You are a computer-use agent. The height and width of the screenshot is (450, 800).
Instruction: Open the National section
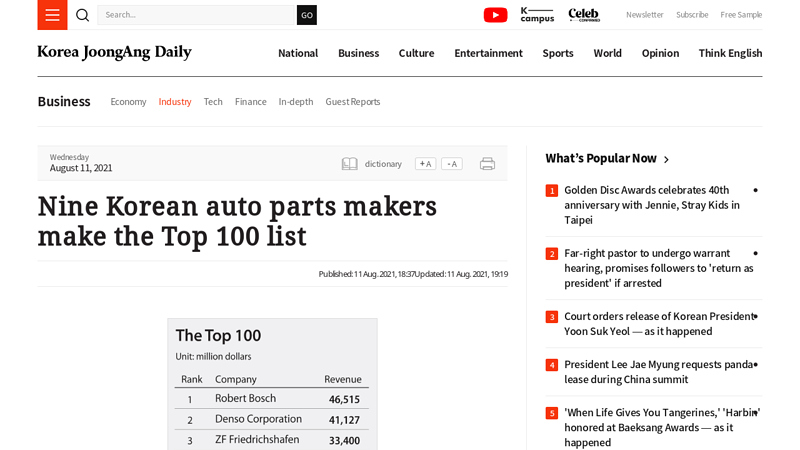pos(298,53)
